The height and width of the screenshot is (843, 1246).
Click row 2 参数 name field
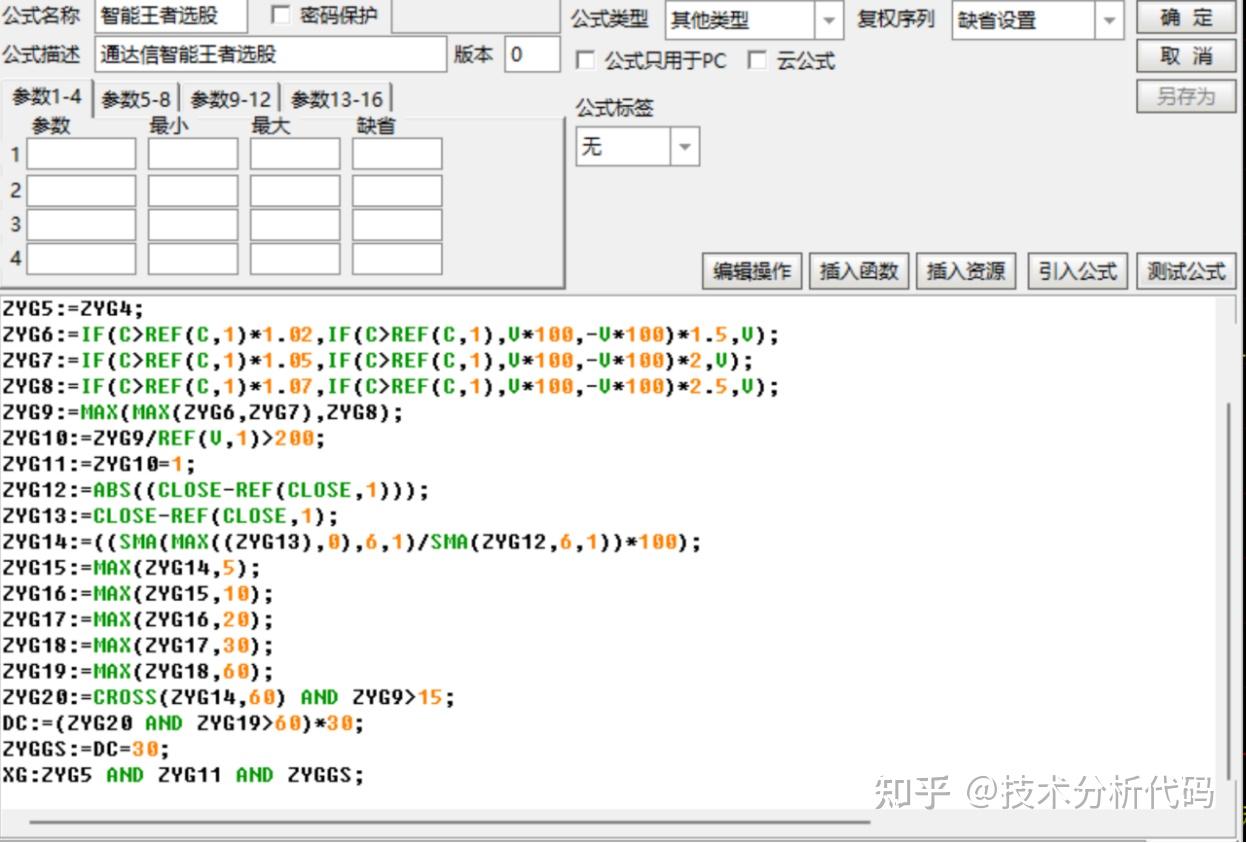pos(81,191)
